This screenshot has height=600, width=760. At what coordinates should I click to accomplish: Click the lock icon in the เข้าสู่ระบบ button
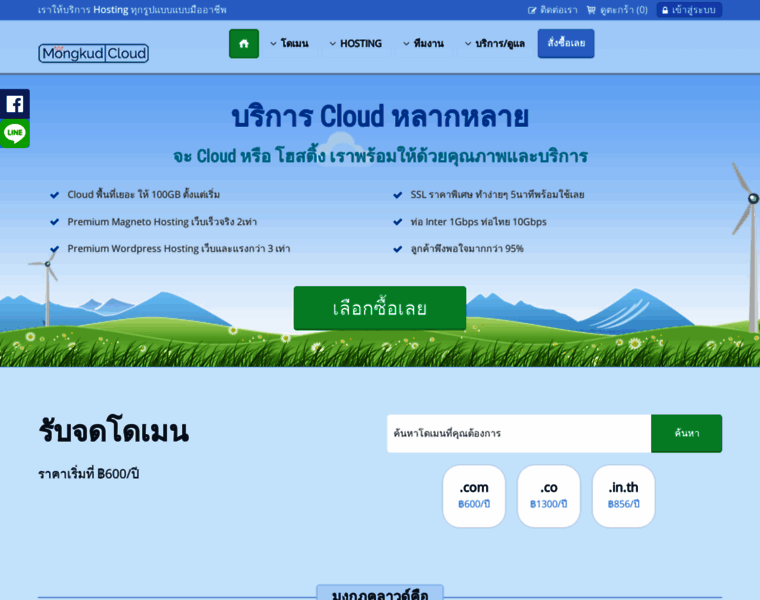coord(665,10)
